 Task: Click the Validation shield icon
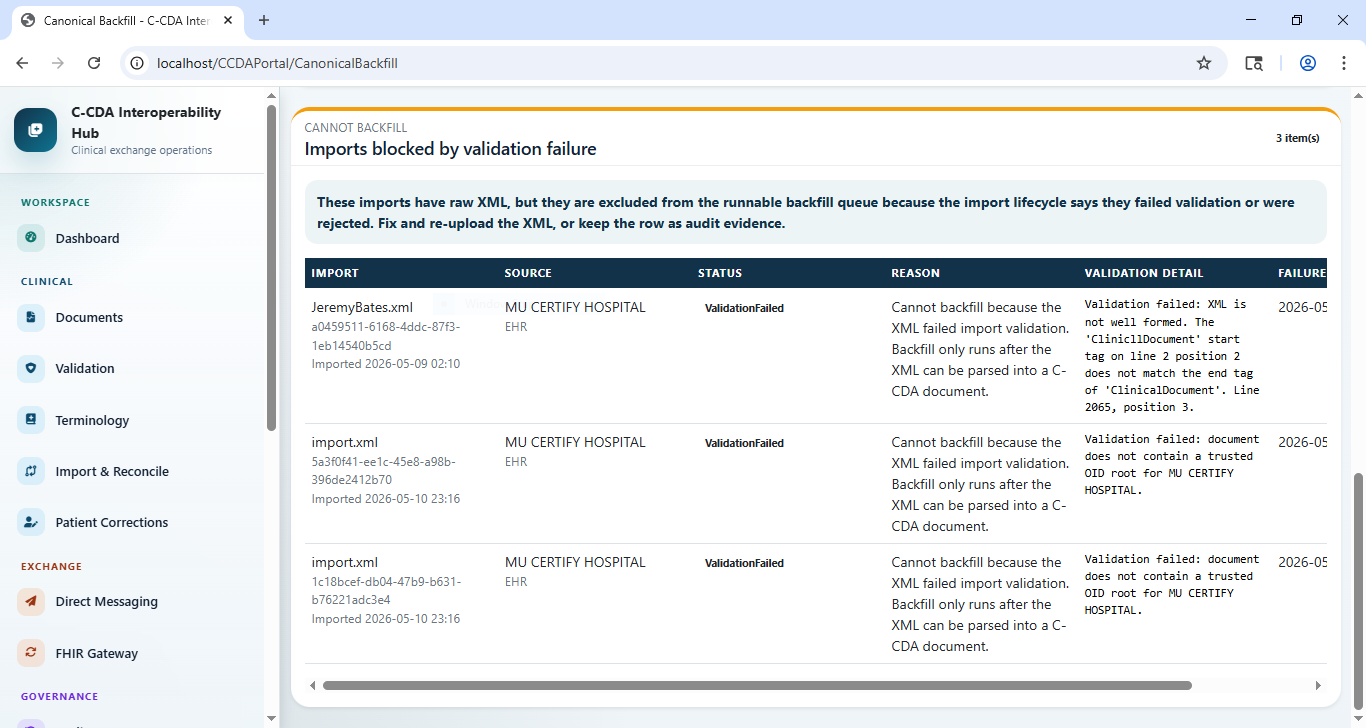tap(31, 368)
